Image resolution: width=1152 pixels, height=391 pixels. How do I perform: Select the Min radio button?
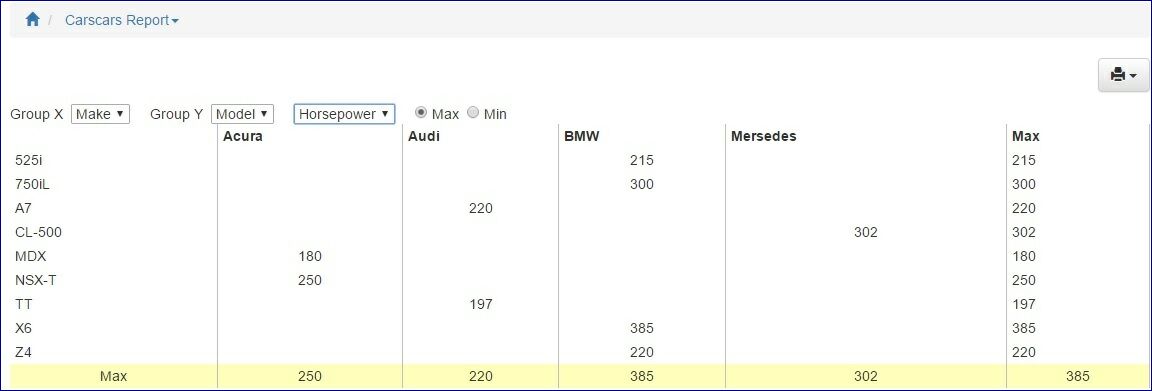473,112
